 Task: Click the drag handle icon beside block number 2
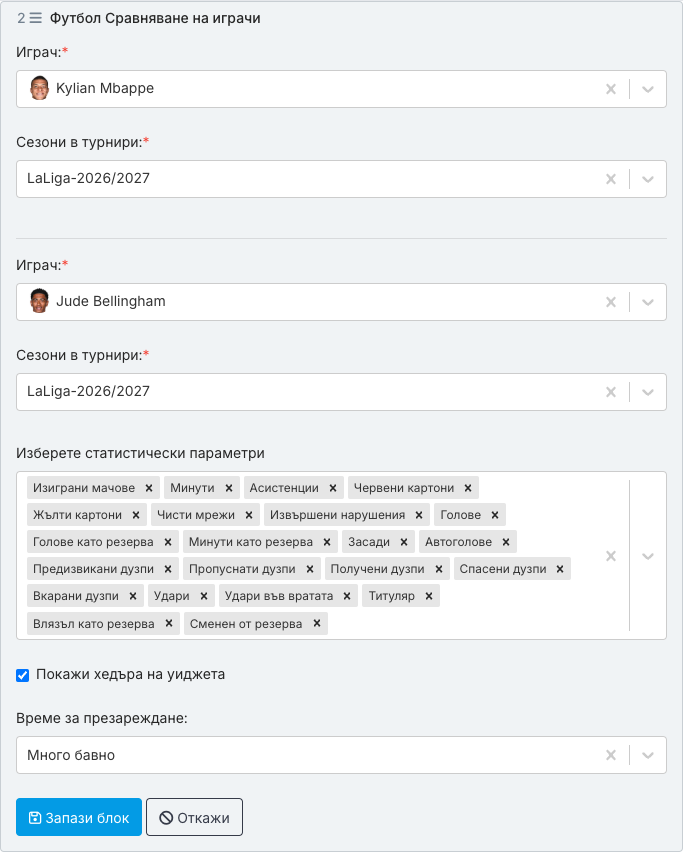(35, 18)
